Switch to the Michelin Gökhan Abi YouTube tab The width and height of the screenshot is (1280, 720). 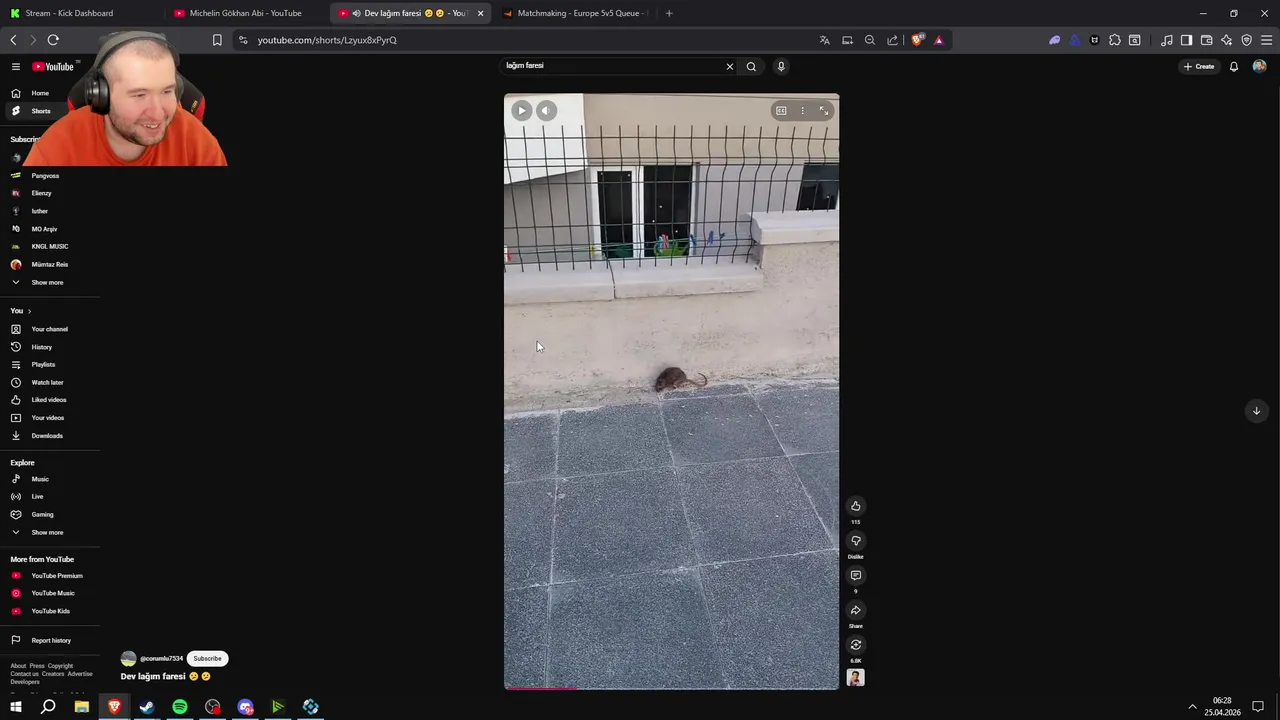pos(246,13)
